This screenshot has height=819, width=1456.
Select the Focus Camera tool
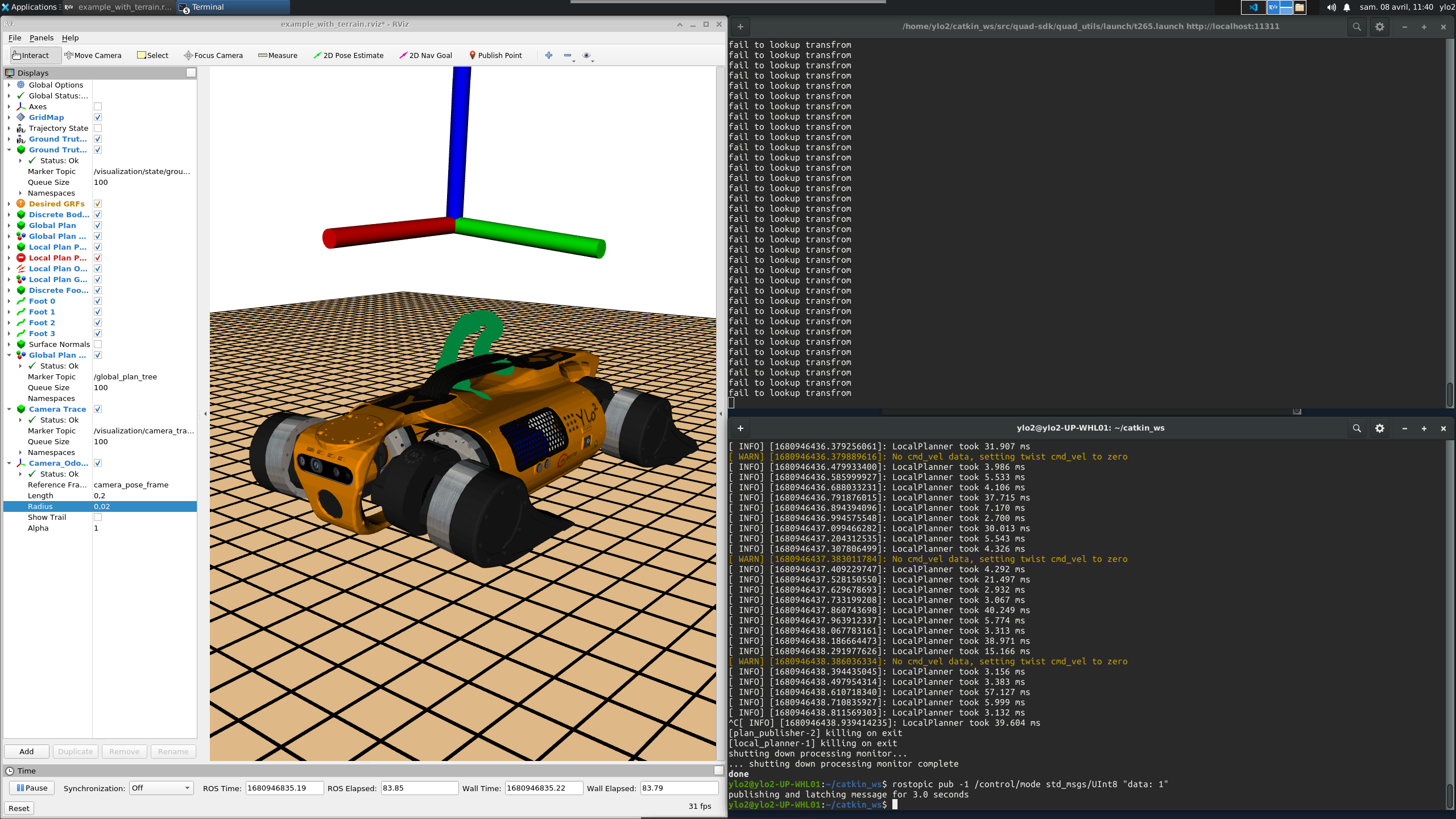[x=214, y=55]
